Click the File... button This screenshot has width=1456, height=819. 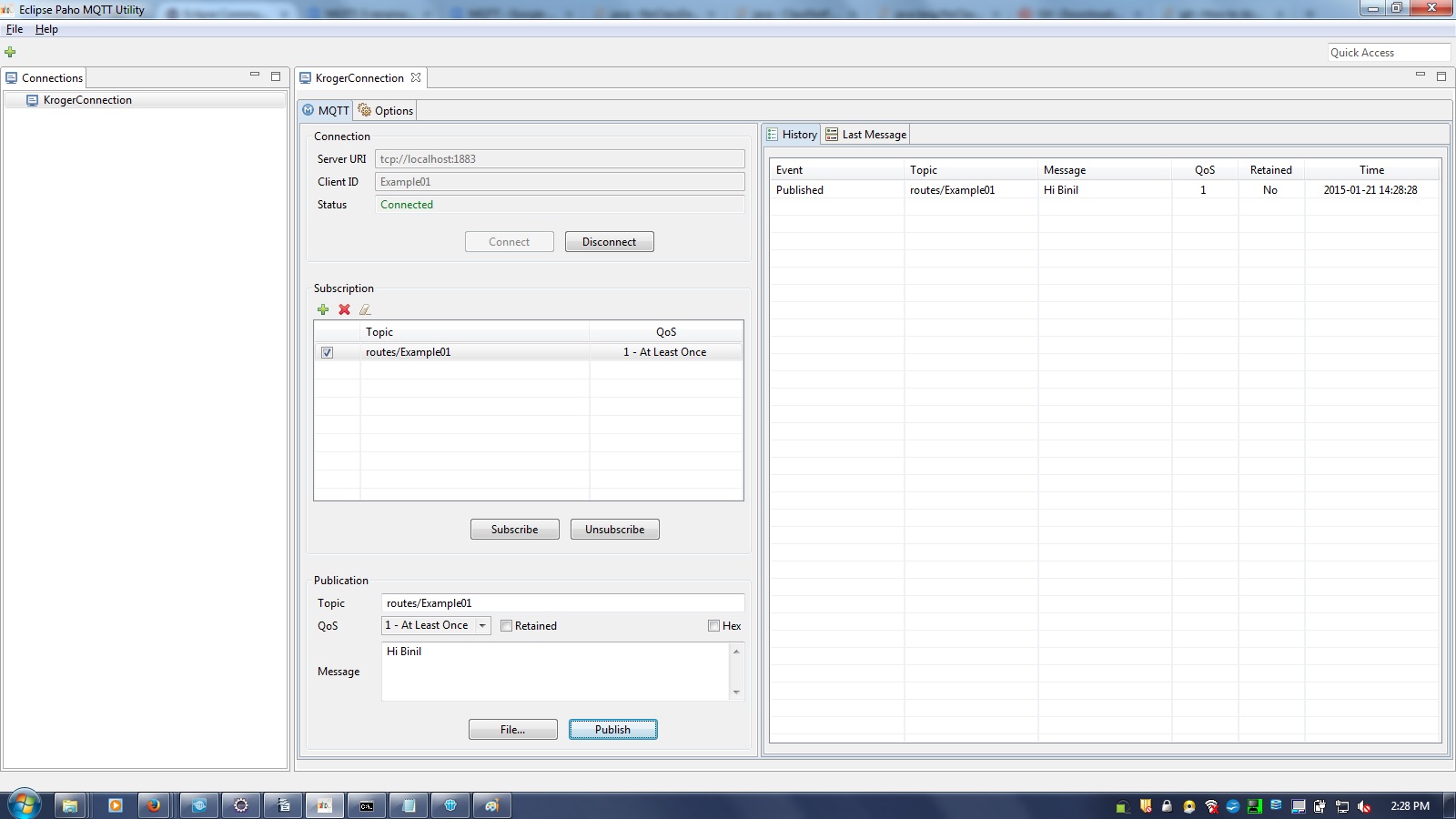point(513,730)
